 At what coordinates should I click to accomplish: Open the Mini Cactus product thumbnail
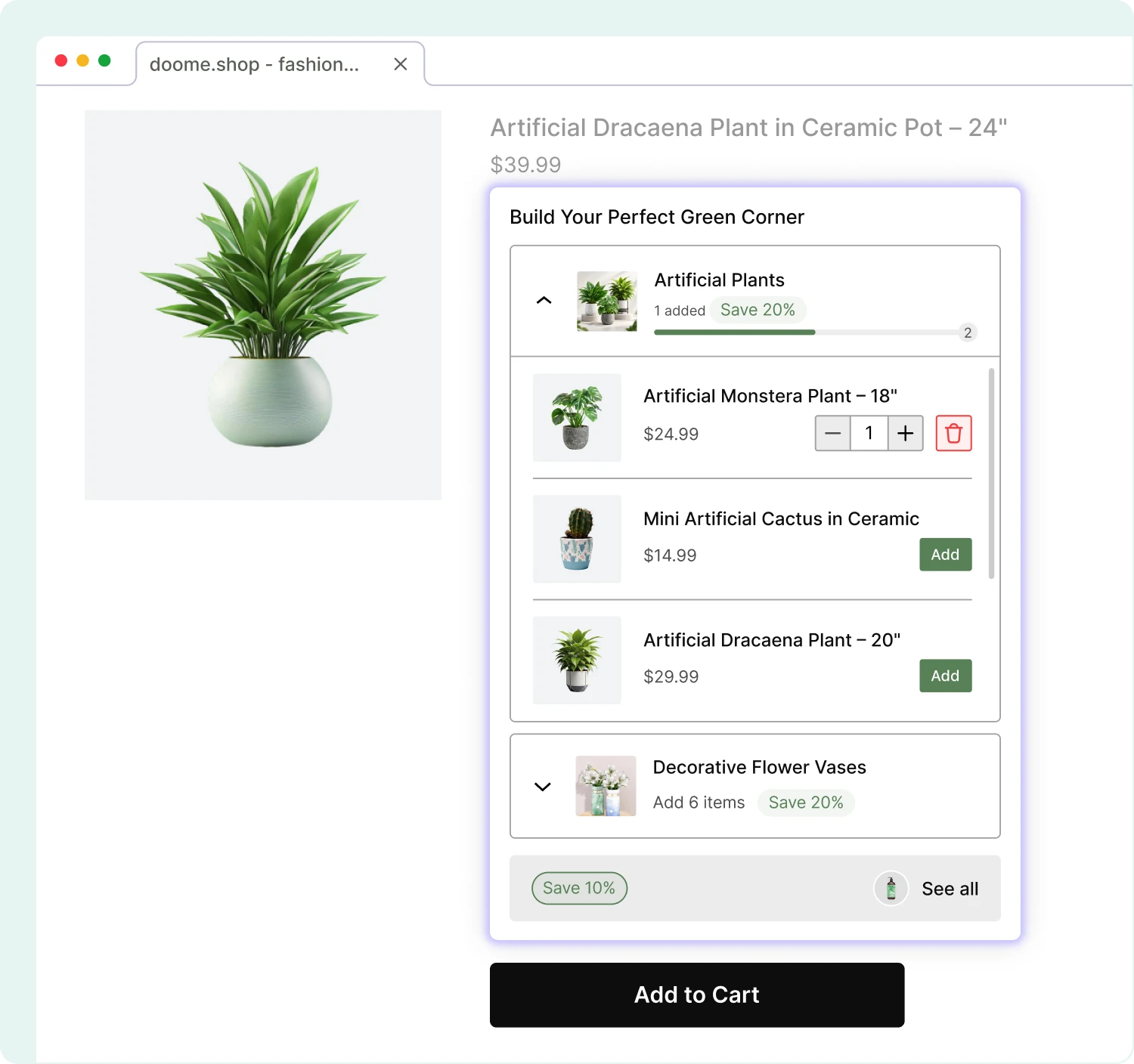pyautogui.click(x=577, y=539)
